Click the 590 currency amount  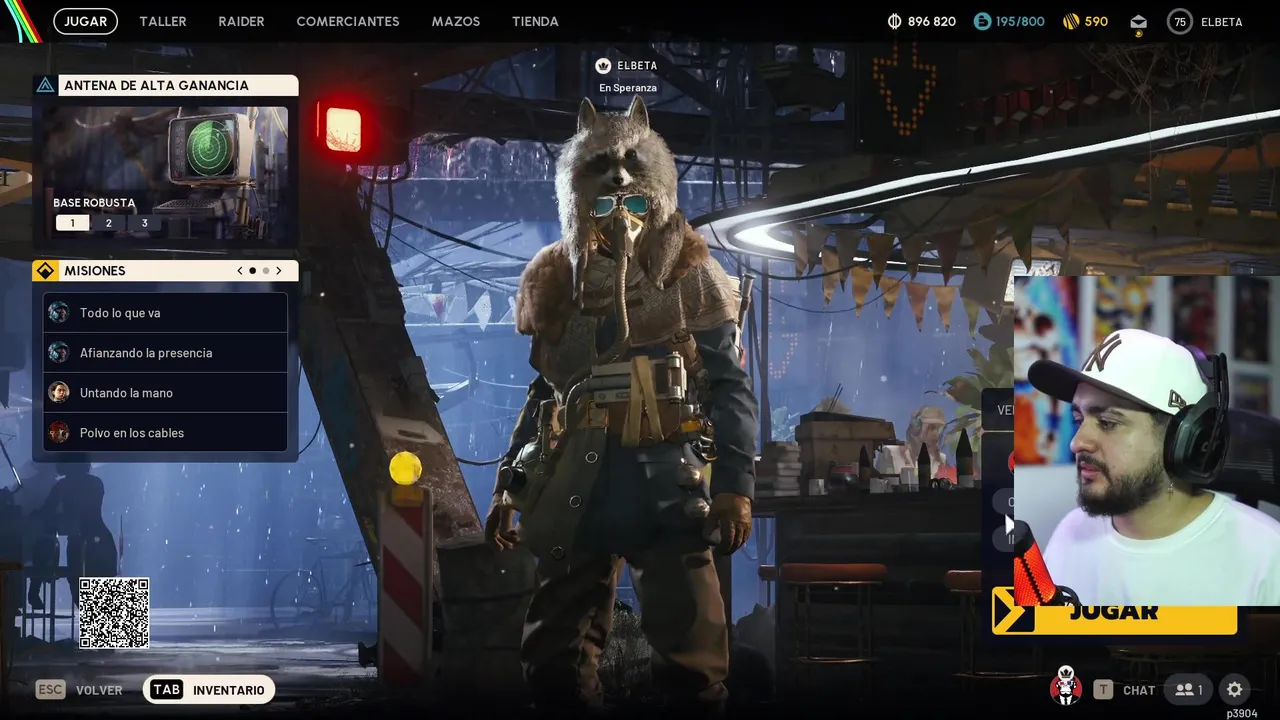[1096, 21]
